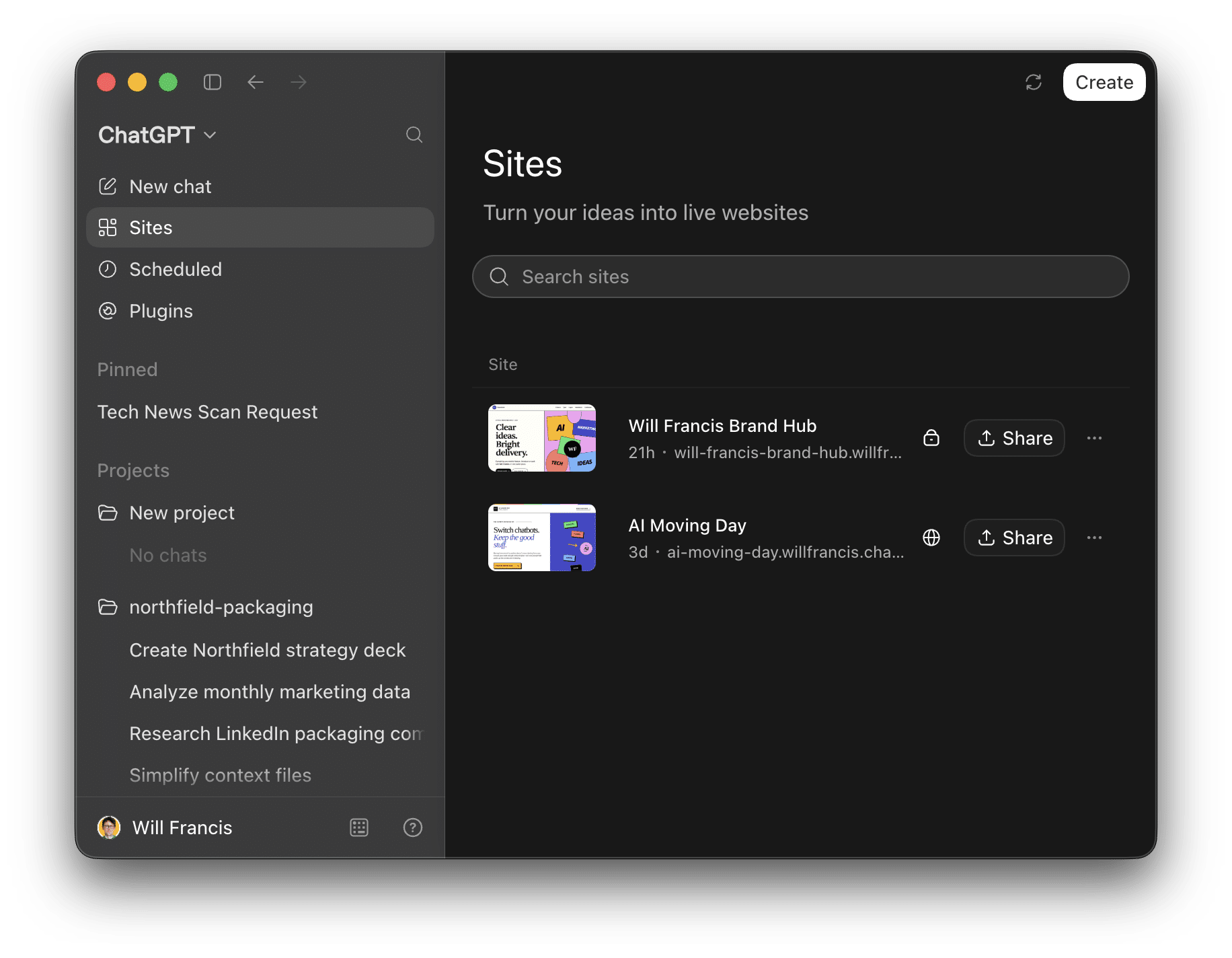Open the keypad grid icon

[359, 827]
